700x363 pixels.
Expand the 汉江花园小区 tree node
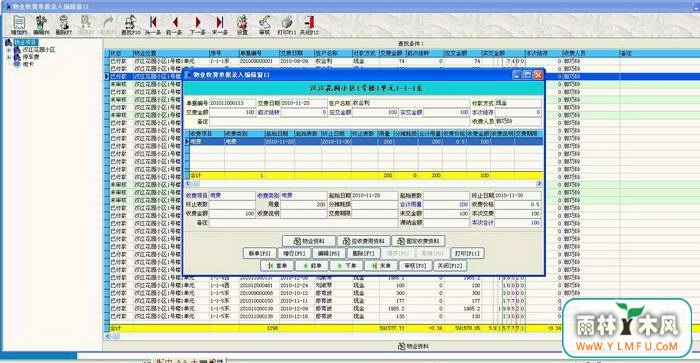pos(8,50)
